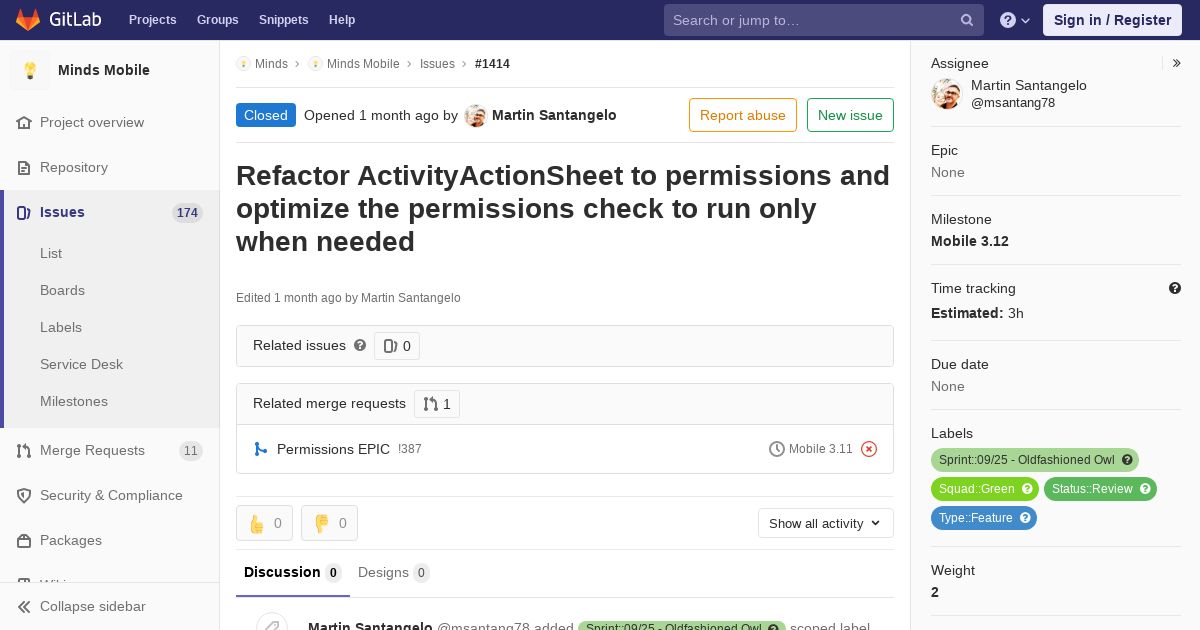Open the Groups menu

point(218,20)
